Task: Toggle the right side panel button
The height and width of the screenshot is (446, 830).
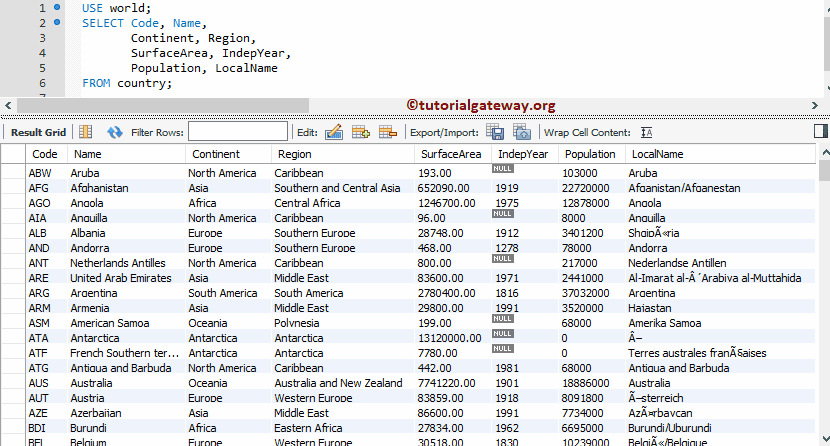Action: coord(820,131)
